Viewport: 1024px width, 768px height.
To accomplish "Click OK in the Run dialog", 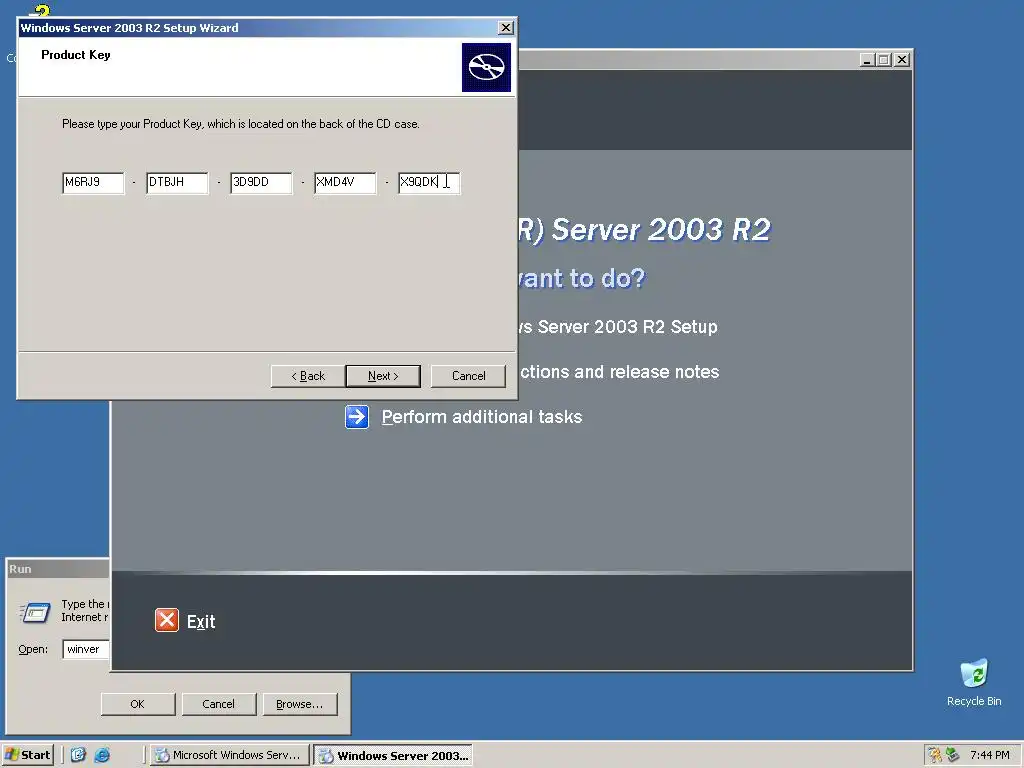I will 138,704.
